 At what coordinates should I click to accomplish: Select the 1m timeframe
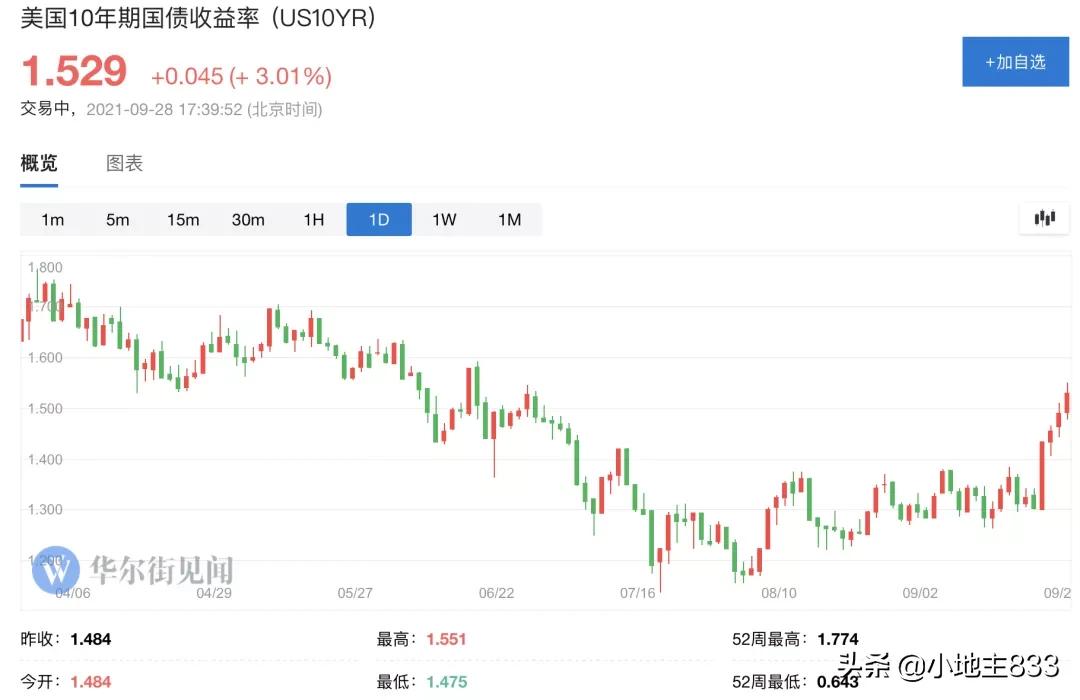[x=53, y=220]
